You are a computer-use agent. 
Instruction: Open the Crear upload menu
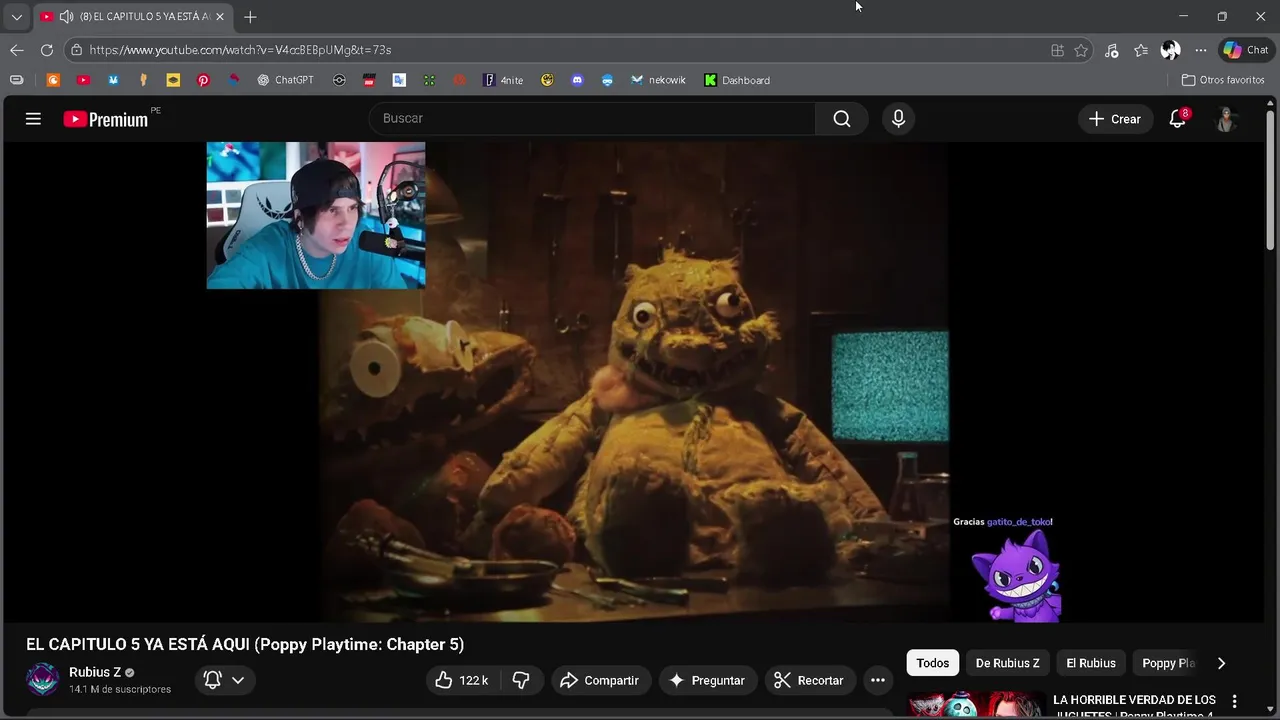[1115, 119]
